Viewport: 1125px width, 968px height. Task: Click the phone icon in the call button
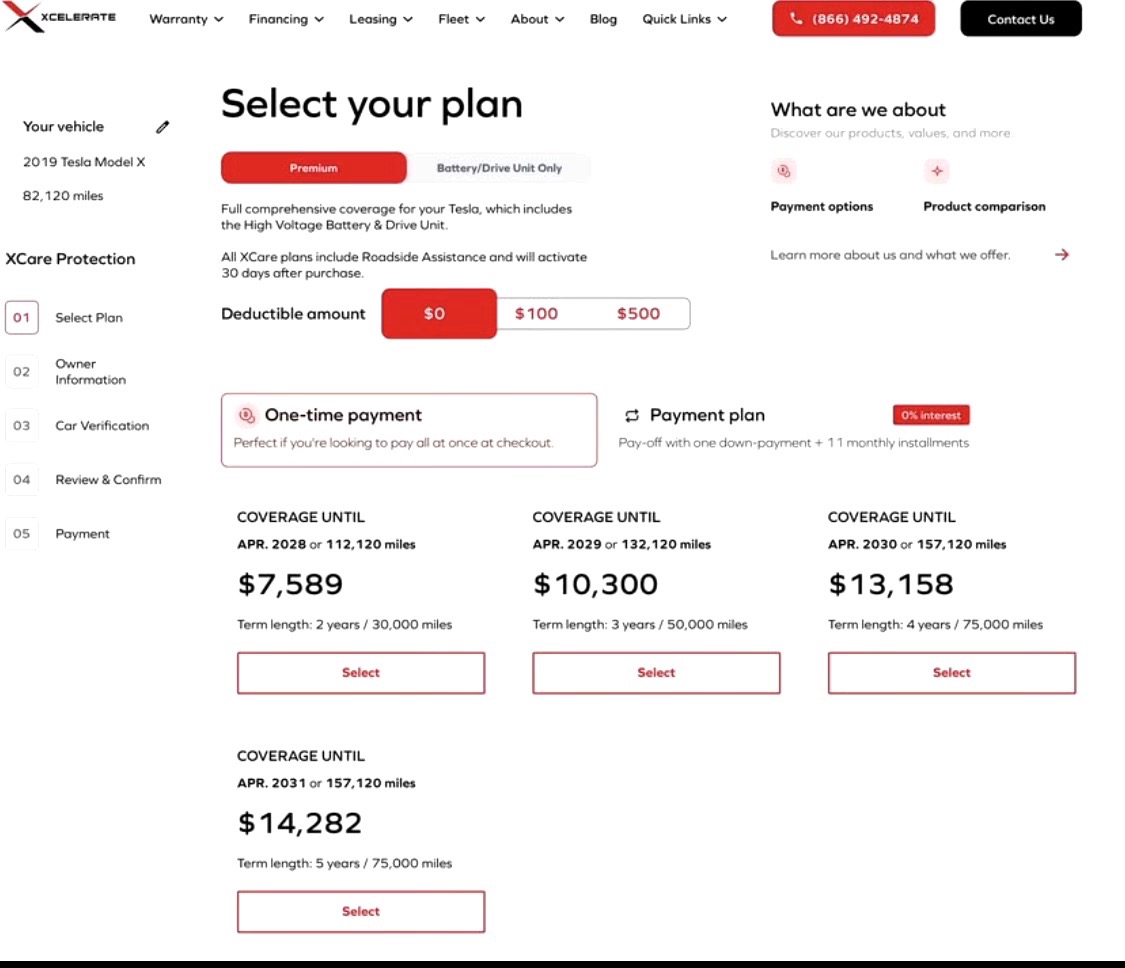797,19
